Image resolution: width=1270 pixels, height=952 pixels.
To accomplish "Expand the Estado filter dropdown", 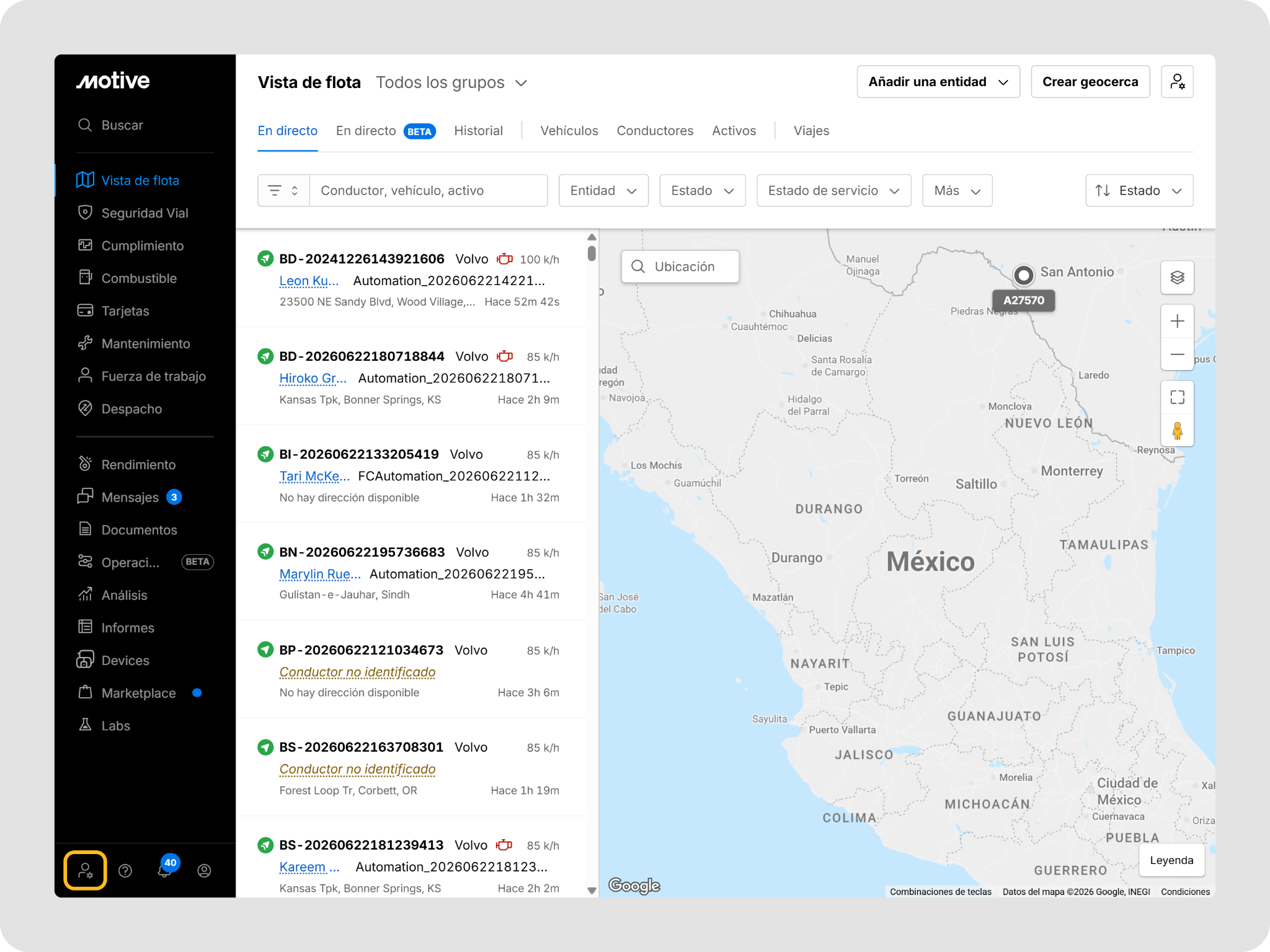I will 703,191.
